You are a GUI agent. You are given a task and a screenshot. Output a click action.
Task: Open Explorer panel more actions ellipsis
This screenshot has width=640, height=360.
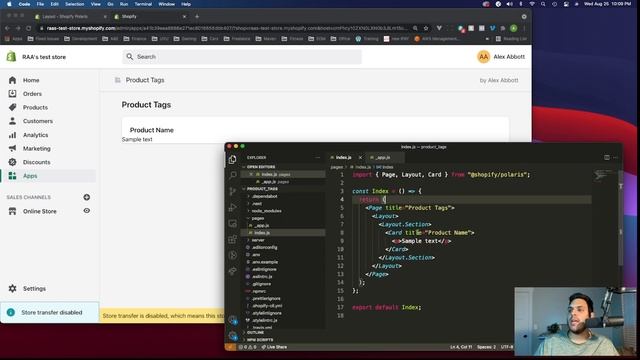coord(318,157)
